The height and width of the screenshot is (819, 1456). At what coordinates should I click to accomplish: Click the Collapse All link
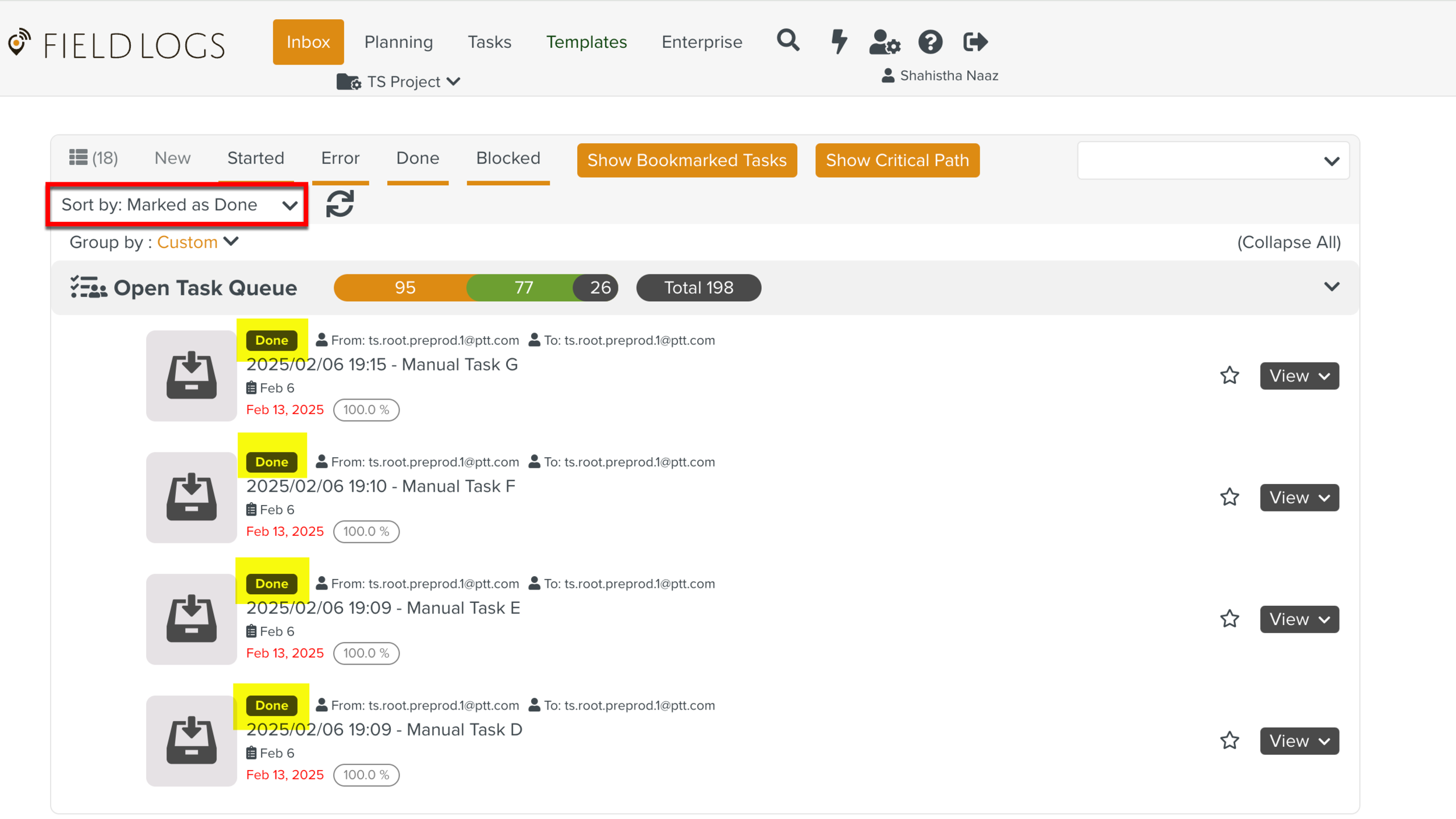(x=1288, y=242)
